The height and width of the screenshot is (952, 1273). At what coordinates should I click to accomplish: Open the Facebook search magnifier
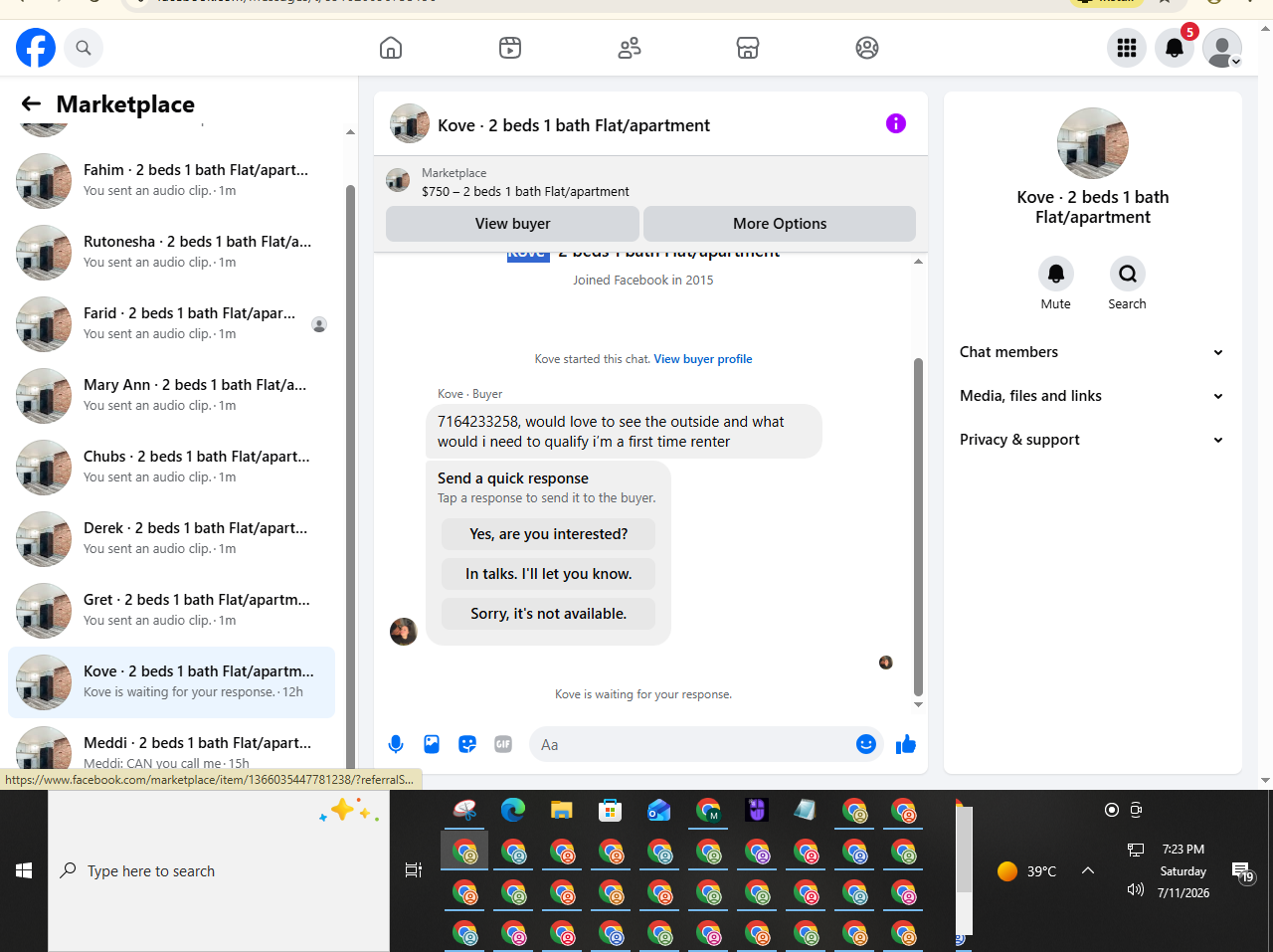(x=84, y=48)
